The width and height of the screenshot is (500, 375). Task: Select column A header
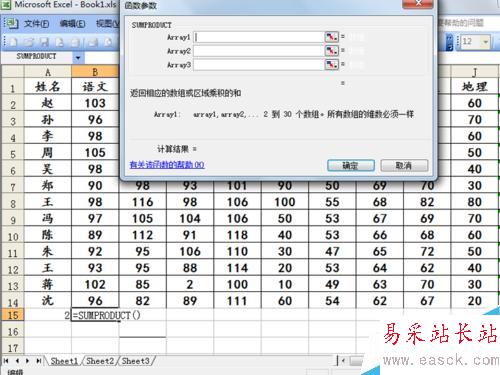[x=48, y=72]
